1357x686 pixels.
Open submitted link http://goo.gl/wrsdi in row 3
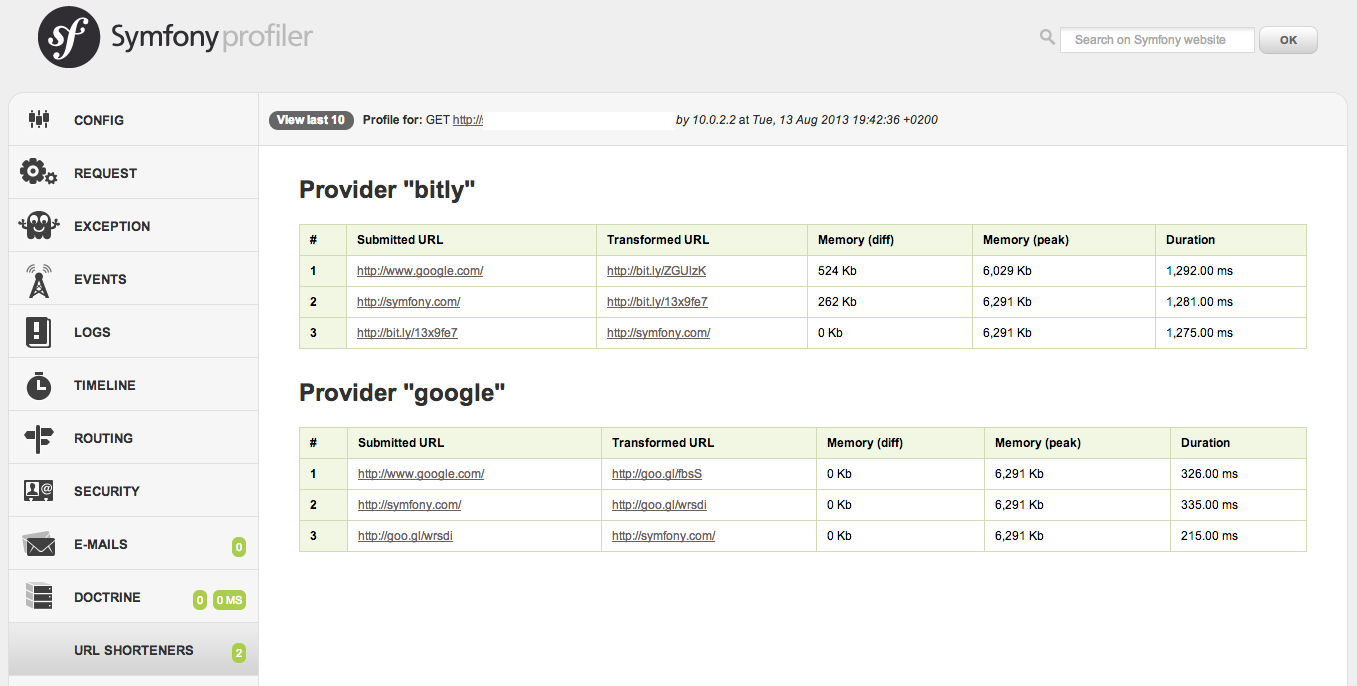pyautogui.click(x=405, y=536)
